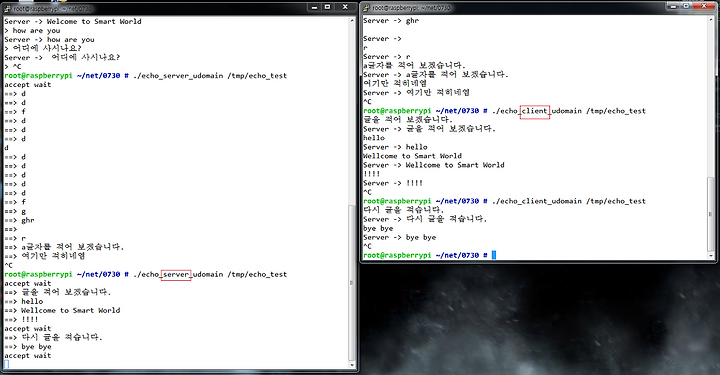Click the left terminal scrollbar thumb
Image resolution: width=720 pixels, height=375 pixels.
(x=352, y=282)
